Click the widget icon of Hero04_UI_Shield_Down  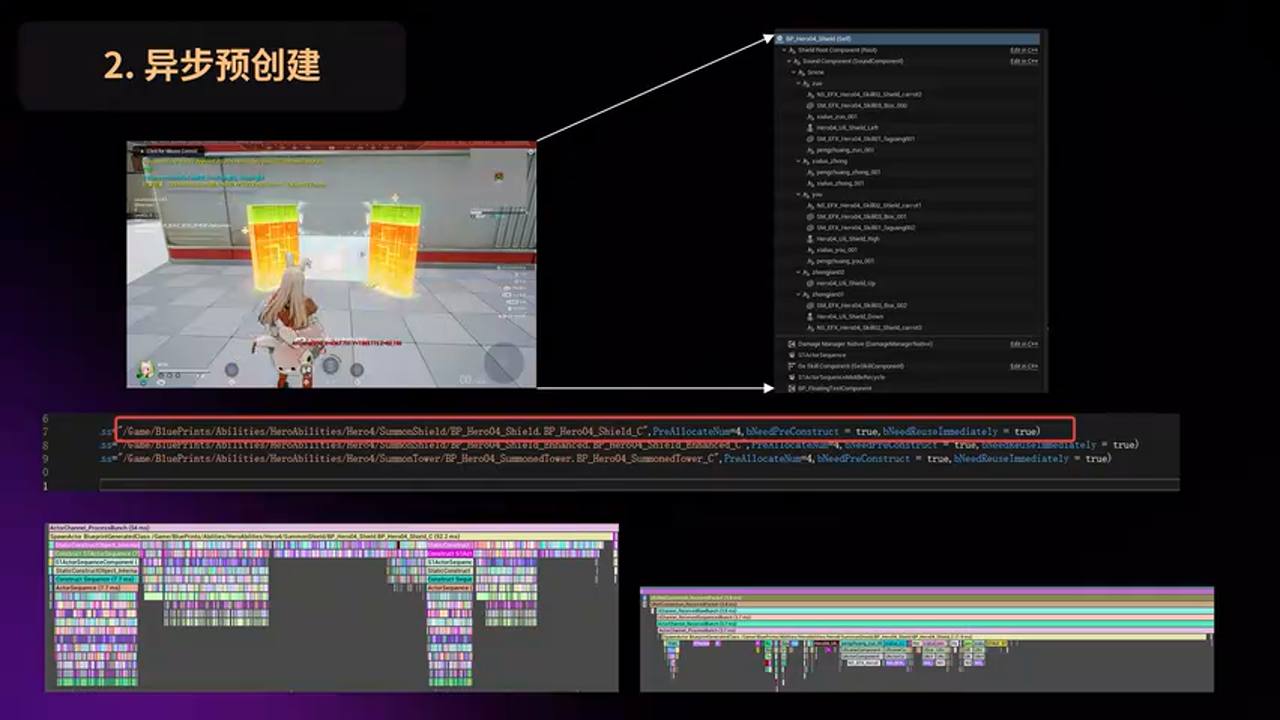(810, 316)
